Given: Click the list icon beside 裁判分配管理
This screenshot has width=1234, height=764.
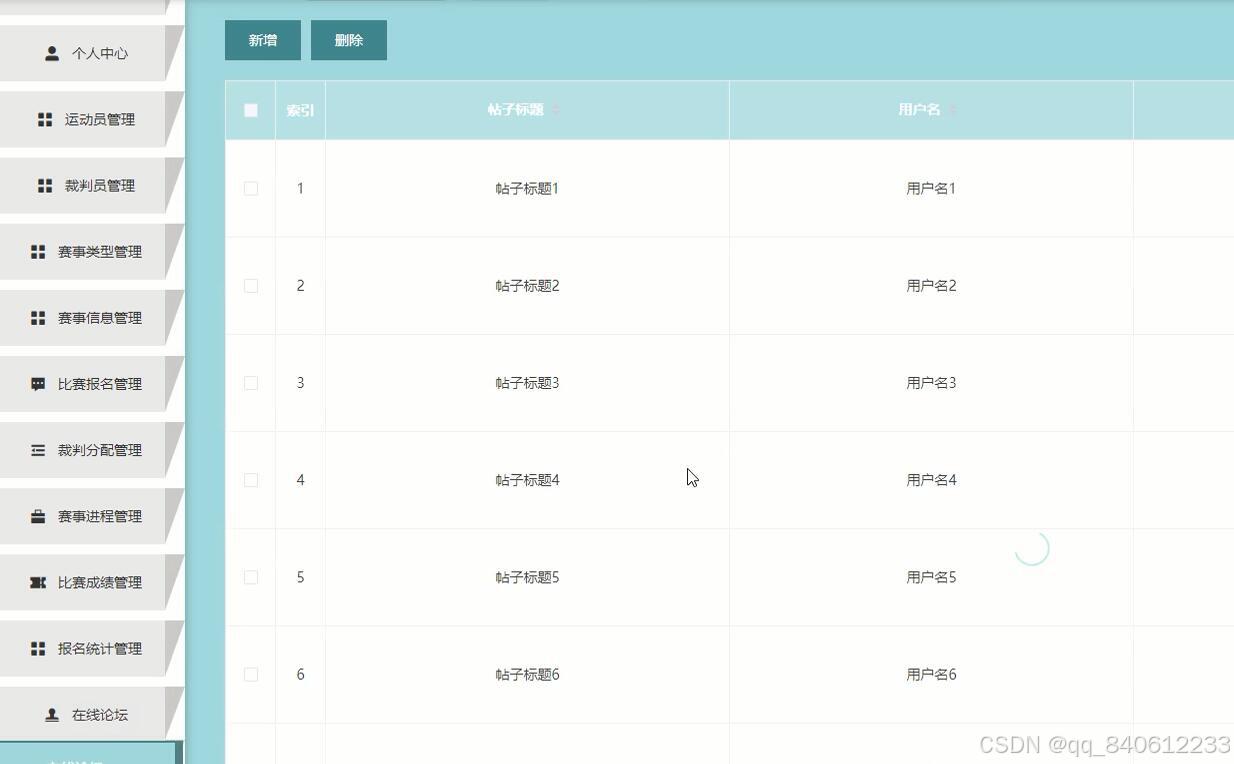Looking at the screenshot, I should tap(38, 450).
